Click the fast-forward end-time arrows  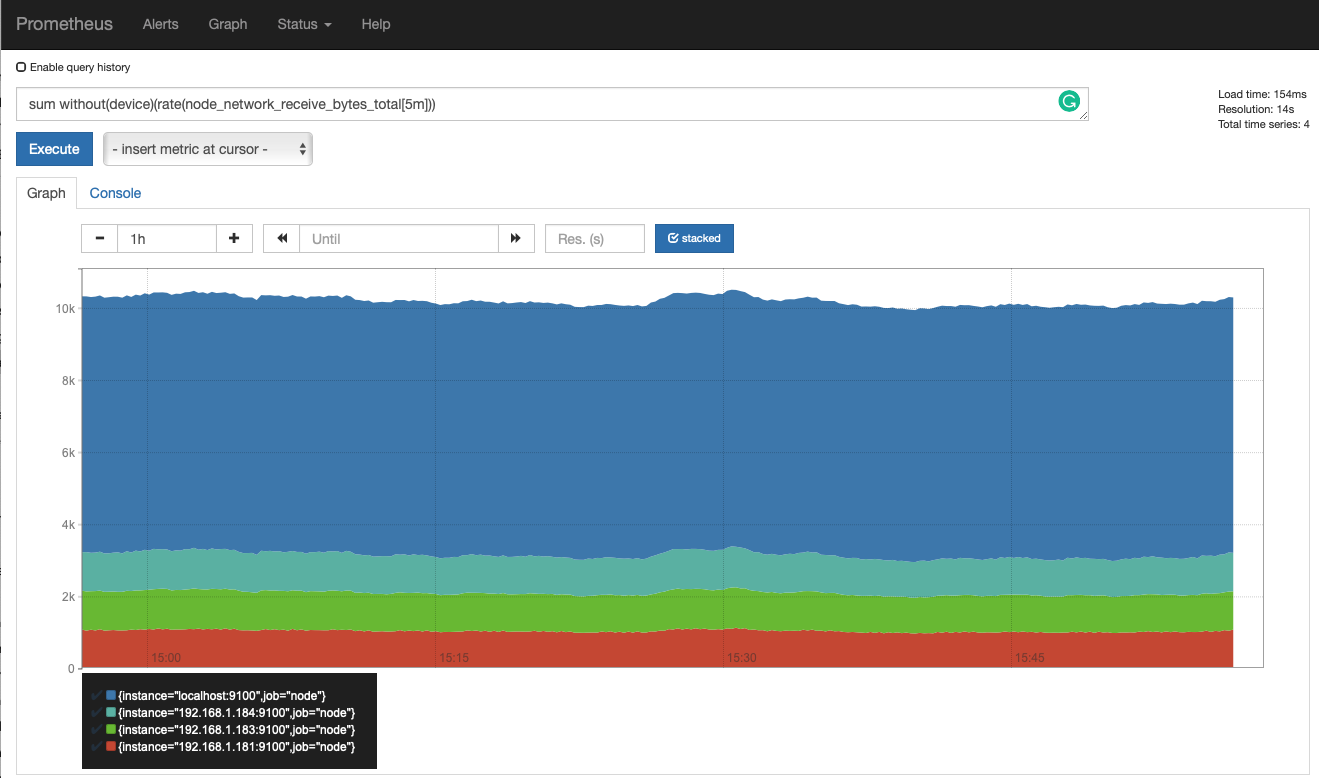coord(516,239)
